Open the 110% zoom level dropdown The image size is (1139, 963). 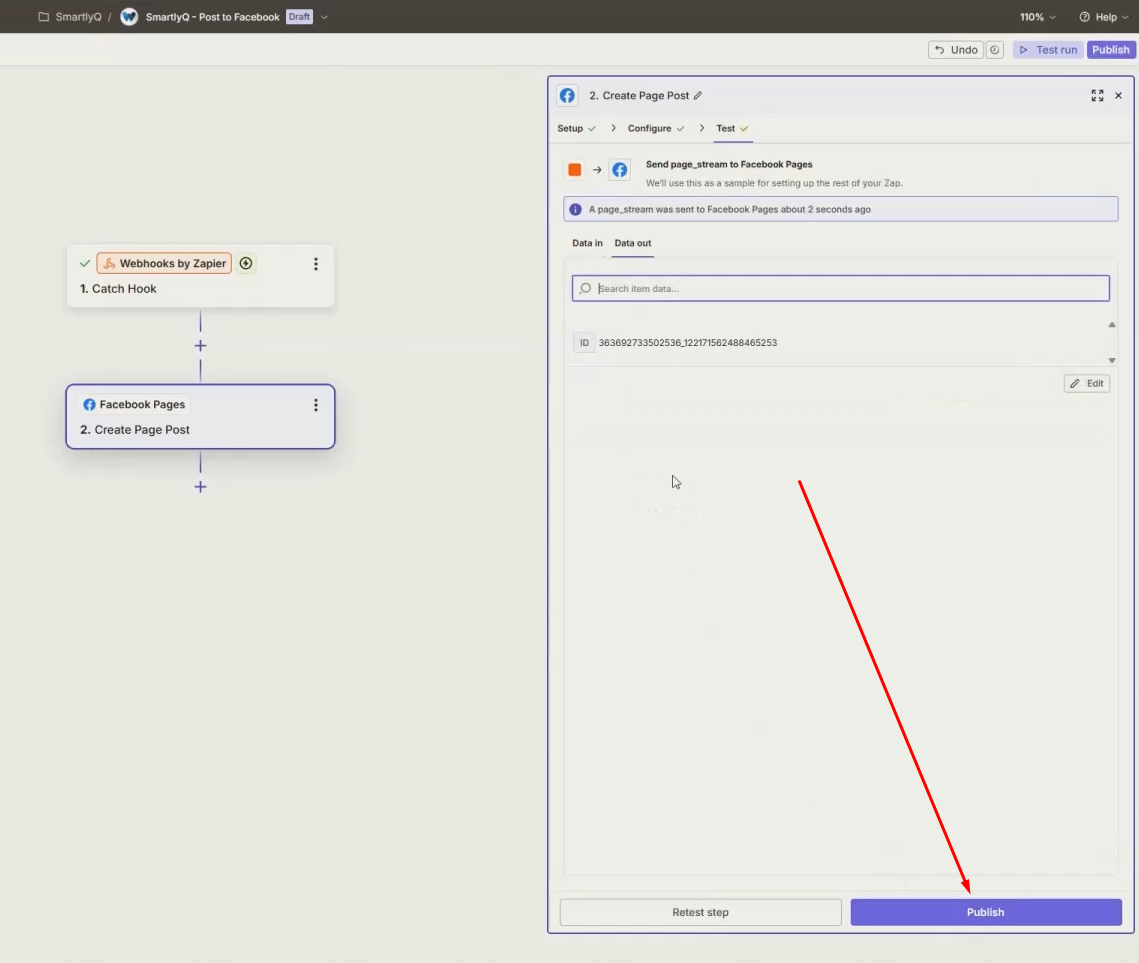pos(1037,17)
